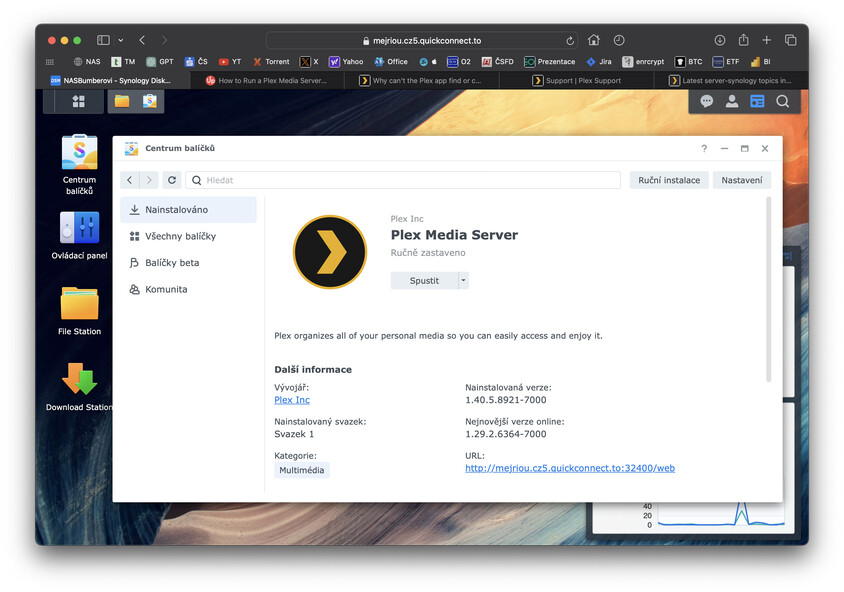Open the enrcrypt bookmark

pos(643,62)
